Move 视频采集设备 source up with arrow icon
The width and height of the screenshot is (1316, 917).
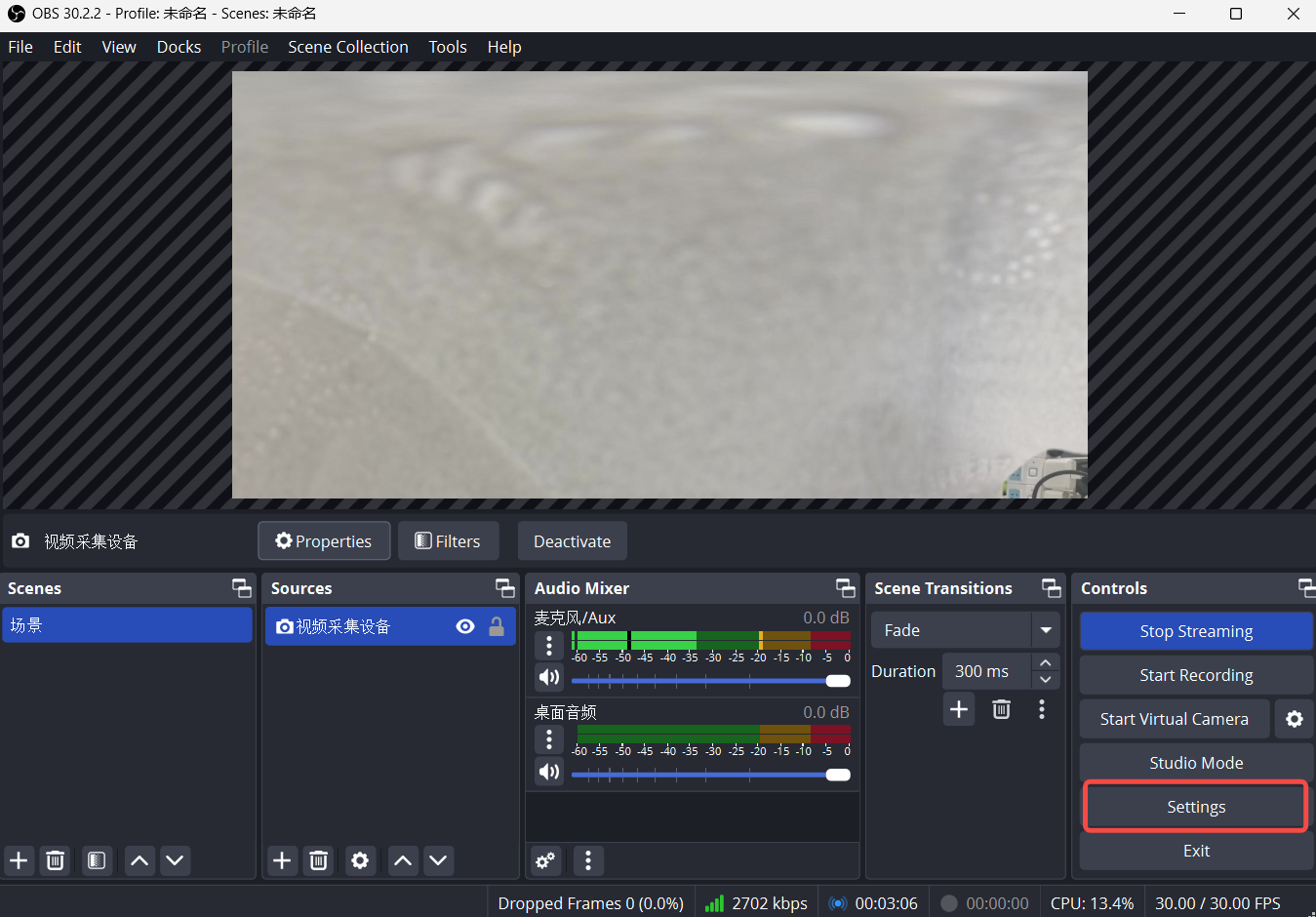coord(403,860)
